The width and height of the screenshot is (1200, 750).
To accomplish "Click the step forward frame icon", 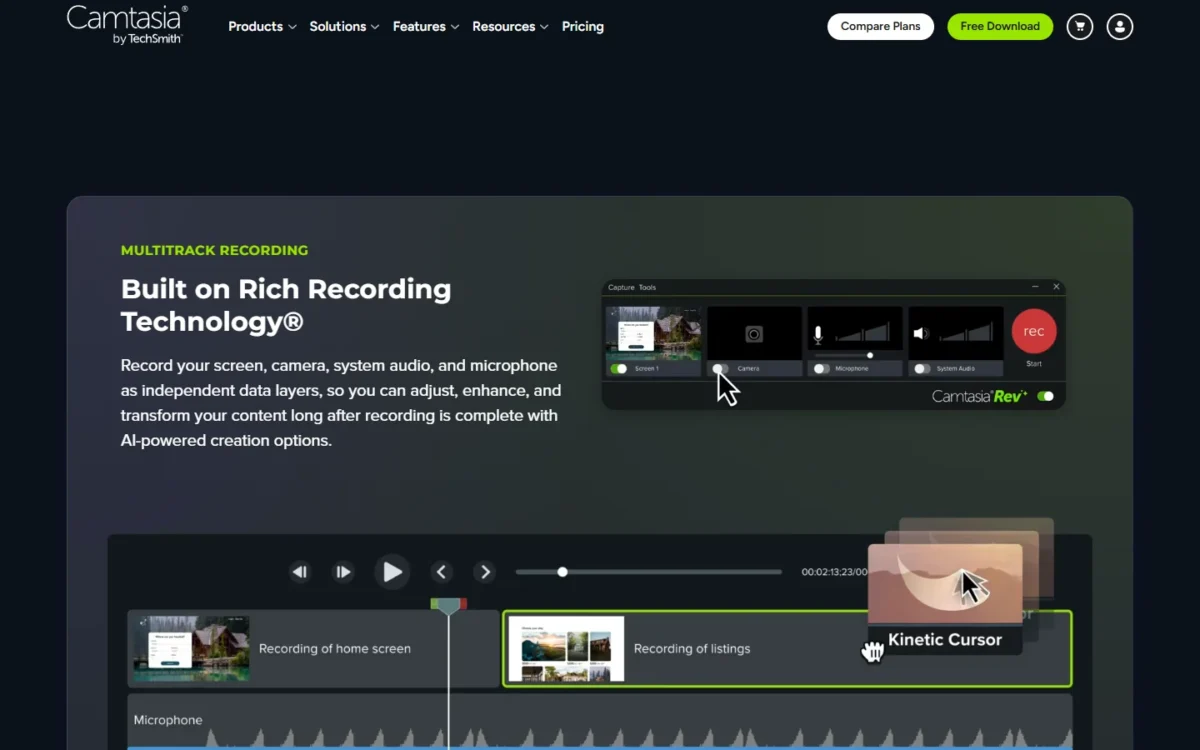I will (x=343, y=572).
